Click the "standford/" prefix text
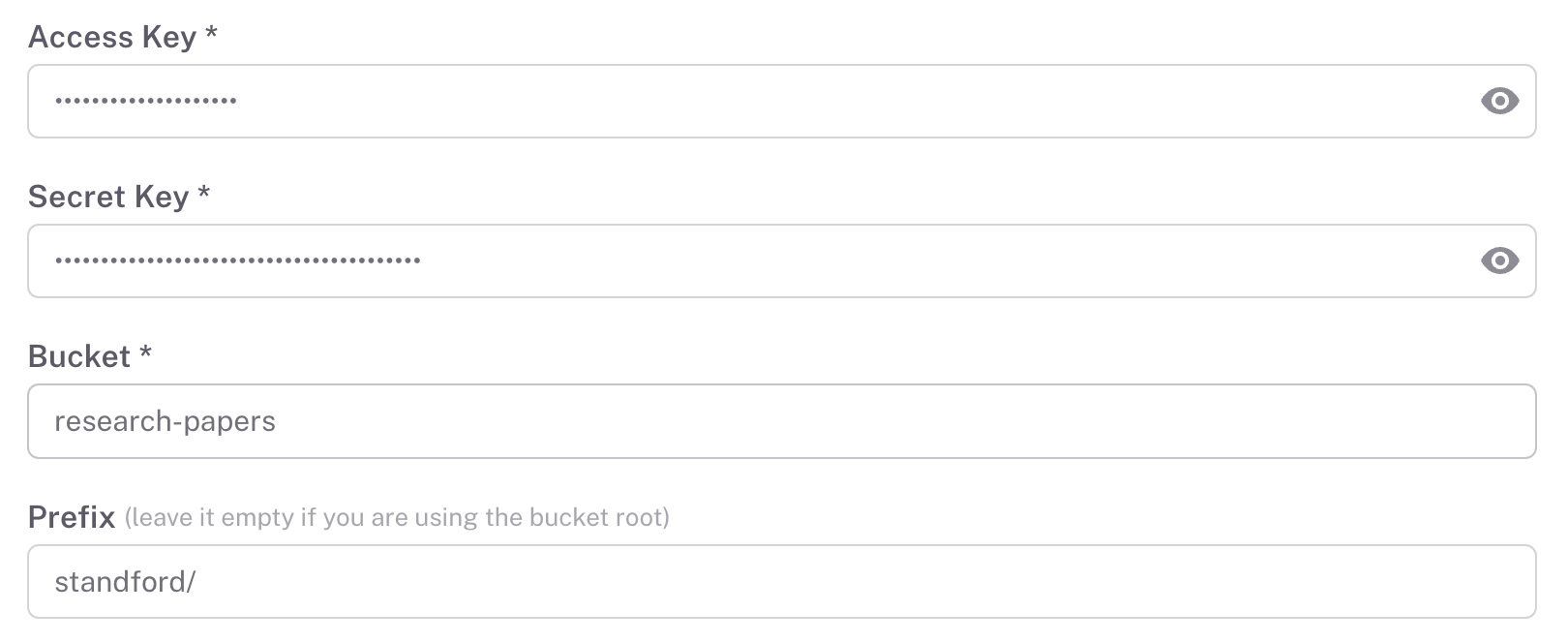Image resolution: width=1568 pixels, height=643 pixels. tap(125, 581)
